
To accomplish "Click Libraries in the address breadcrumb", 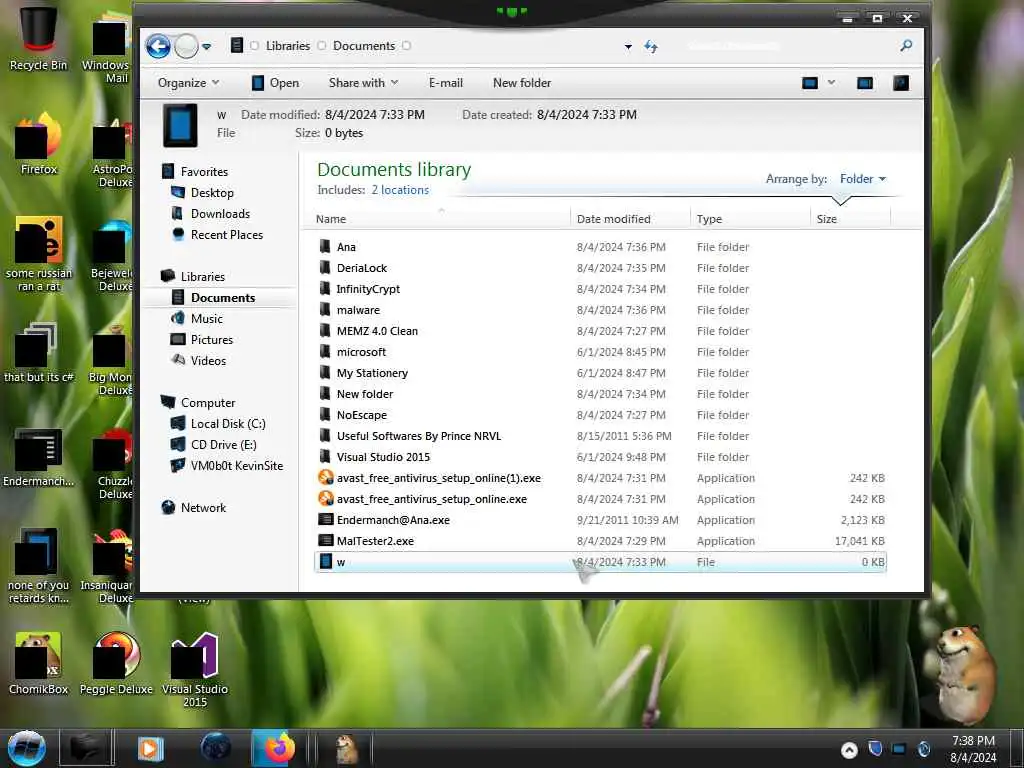I will (287, 46).
